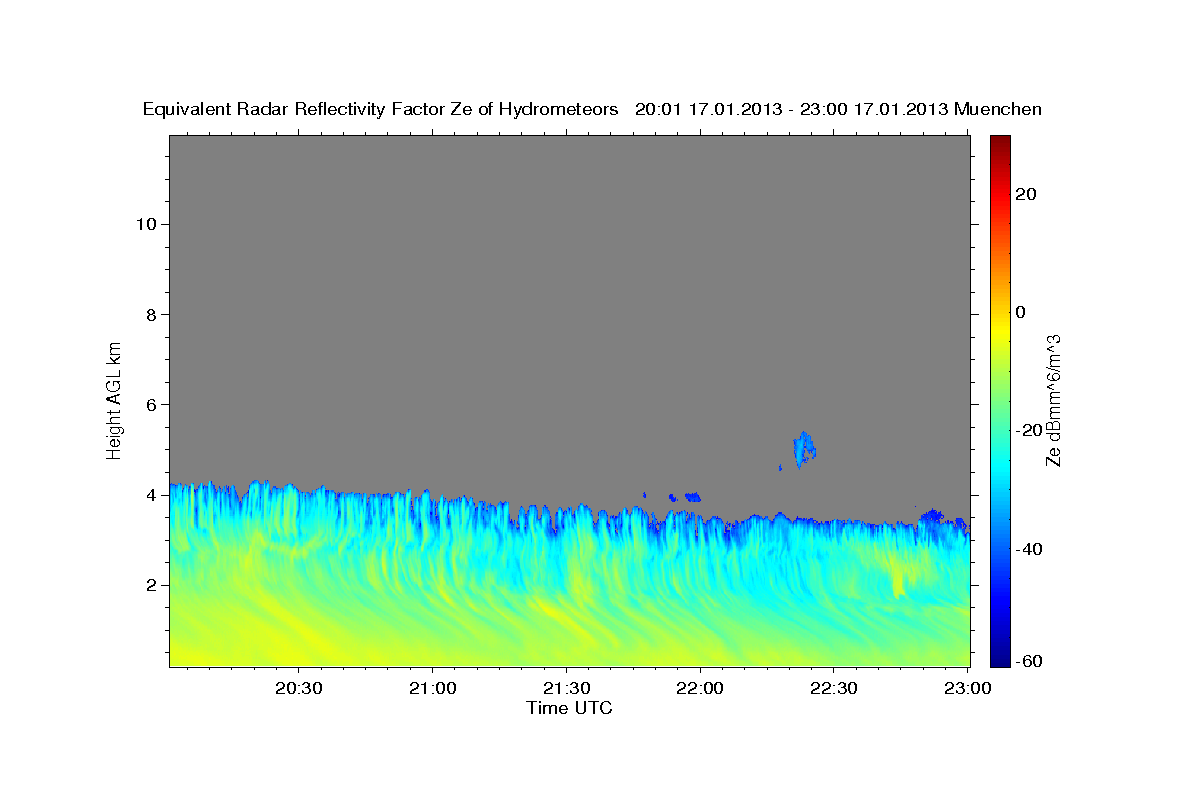Click the date range '20:01 17.01.2013 - 23:00 17.01.2013 Muenchen'

point(839,109)
